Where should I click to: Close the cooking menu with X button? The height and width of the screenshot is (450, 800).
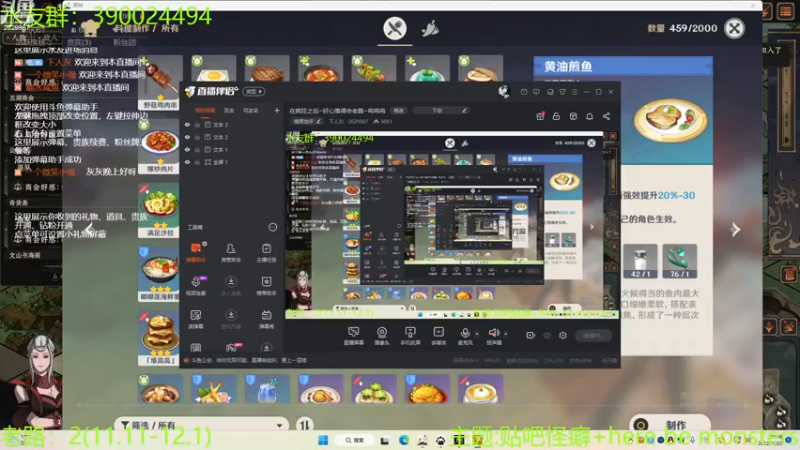734,28
